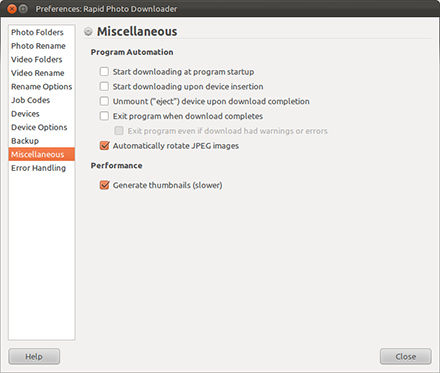
Task: Open Rename Options page
Action: [x=42, y=87]
